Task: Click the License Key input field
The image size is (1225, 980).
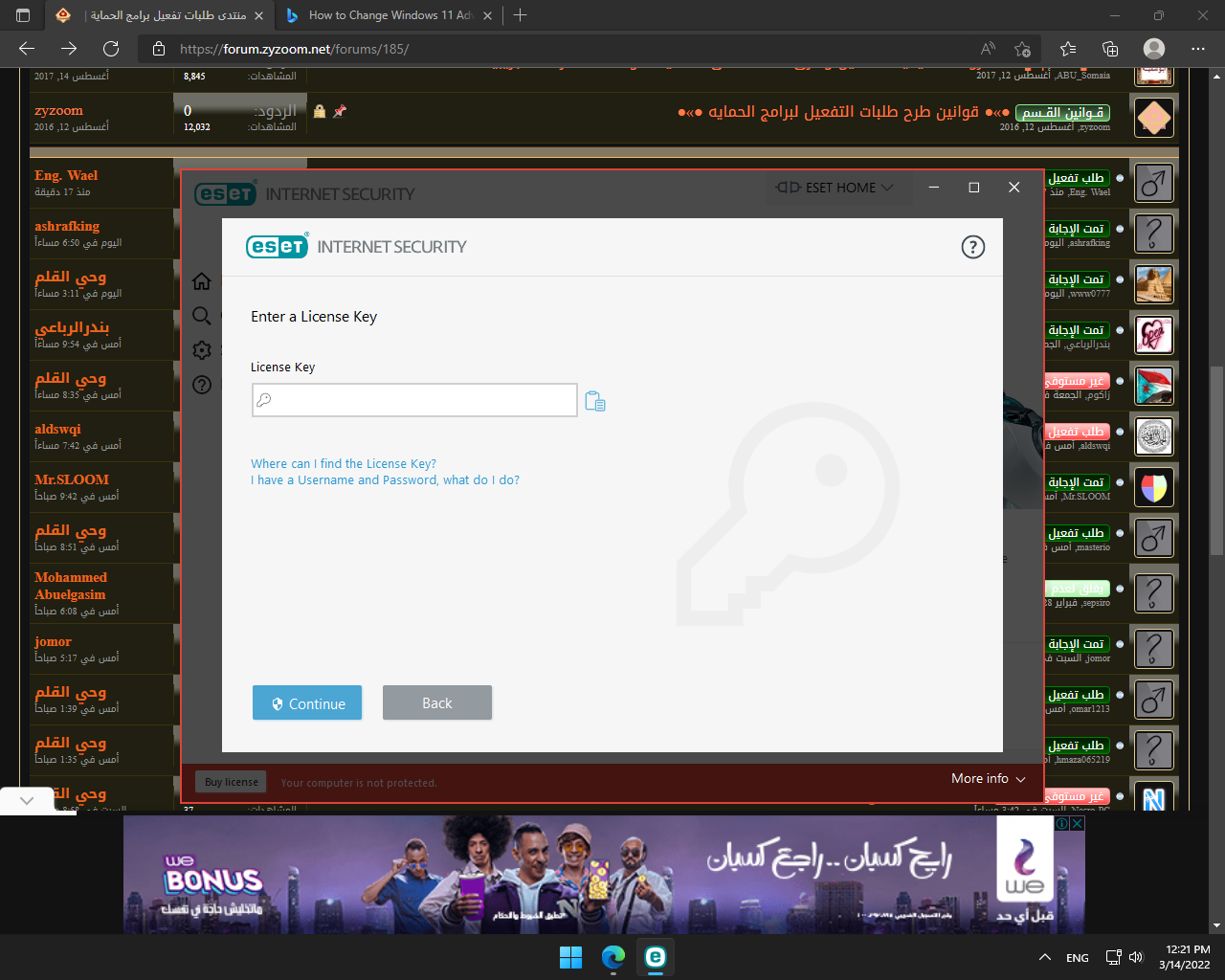Action: (x=414, y=400)
